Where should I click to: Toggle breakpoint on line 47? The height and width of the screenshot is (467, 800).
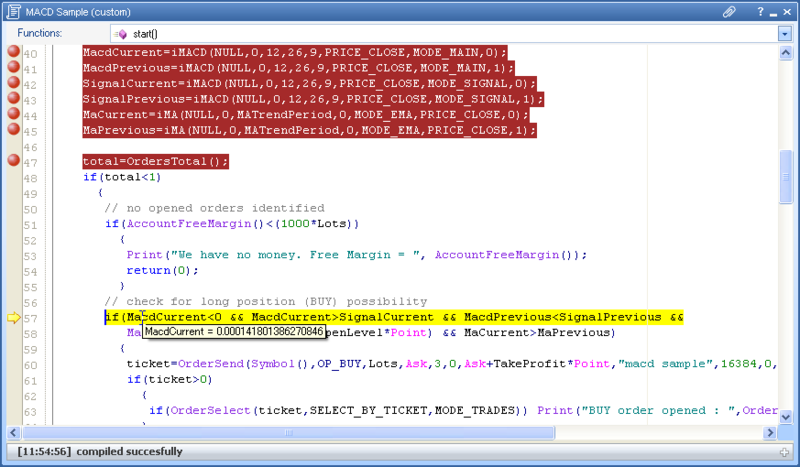click(x=14, y=160)
